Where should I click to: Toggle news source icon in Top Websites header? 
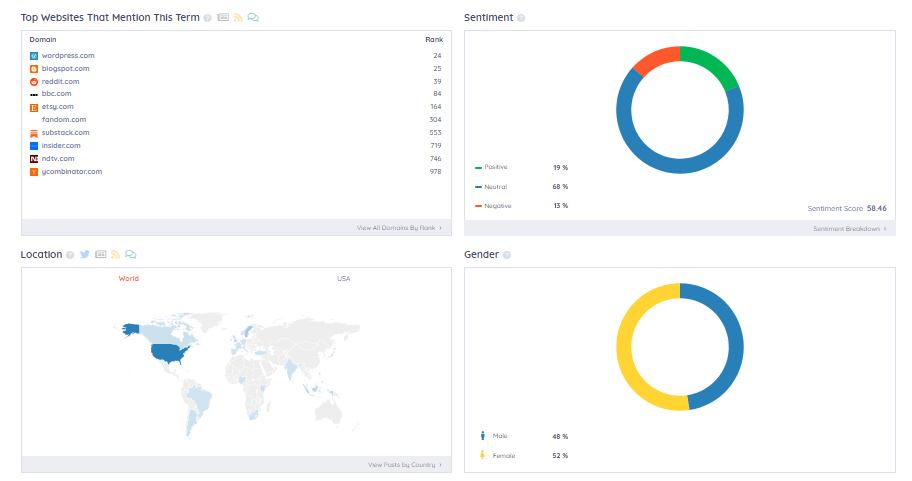(223, 17)
